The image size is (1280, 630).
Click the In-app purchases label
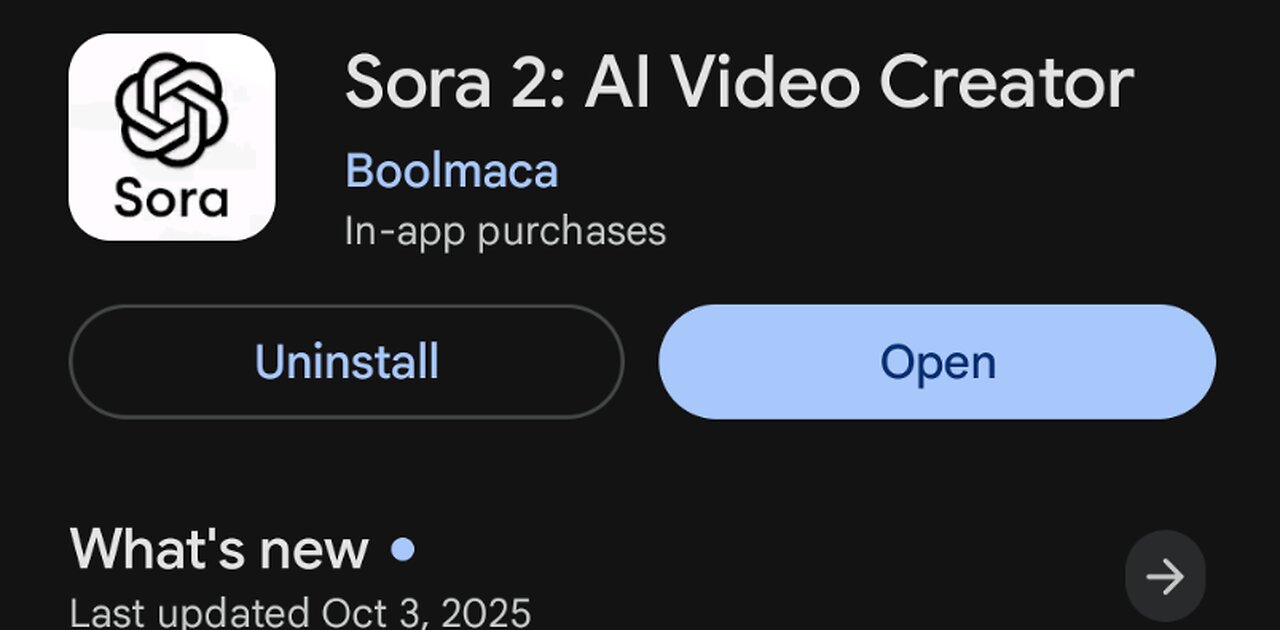pyautogui.click(x=505, y=231)
